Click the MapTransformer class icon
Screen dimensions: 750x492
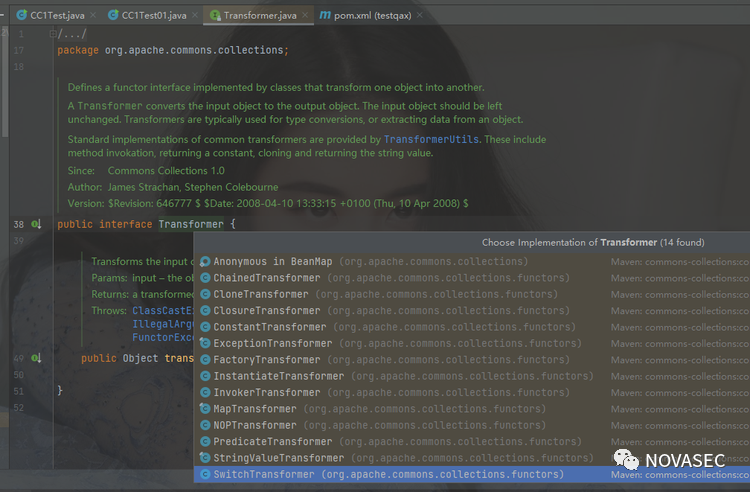(x=205, y=409)
